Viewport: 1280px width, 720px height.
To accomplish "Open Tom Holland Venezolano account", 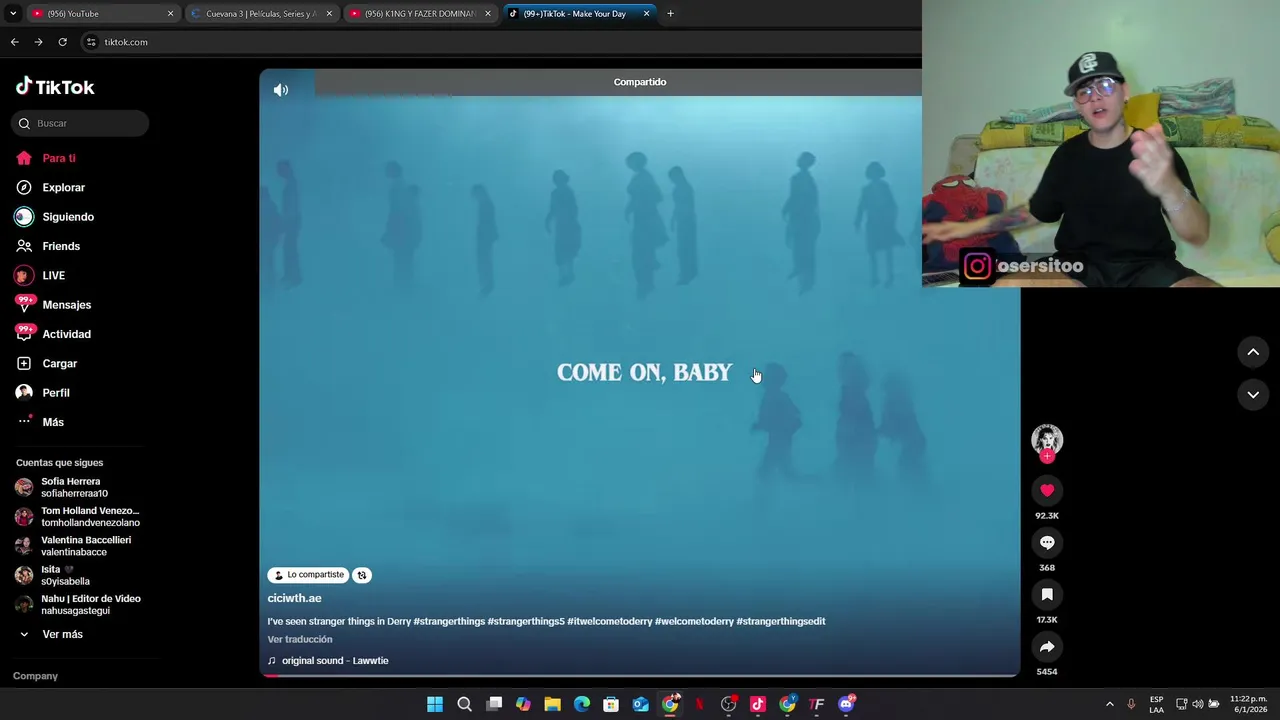I will click(78, 516).
